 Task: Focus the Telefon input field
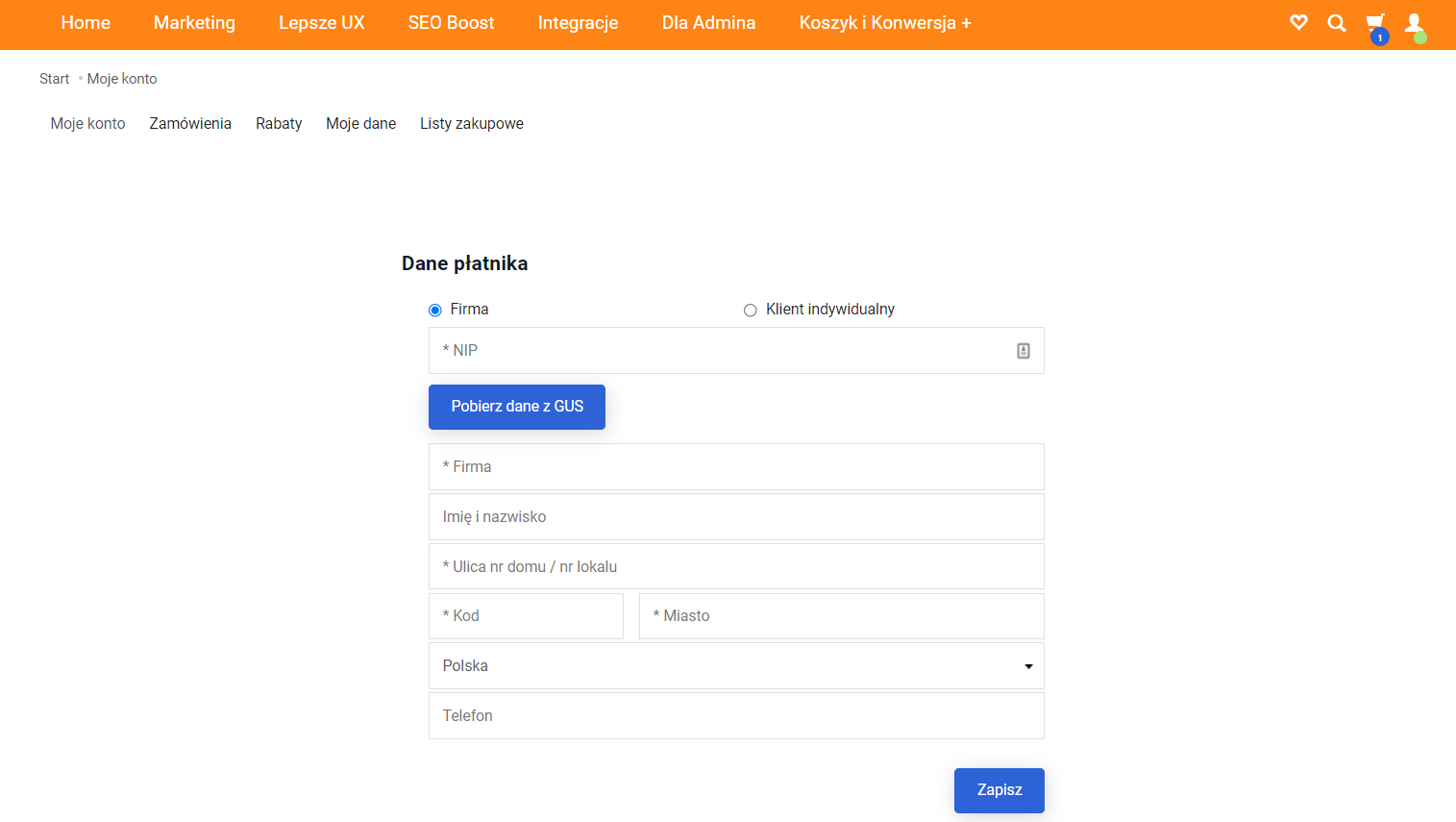tap(736, 716)
